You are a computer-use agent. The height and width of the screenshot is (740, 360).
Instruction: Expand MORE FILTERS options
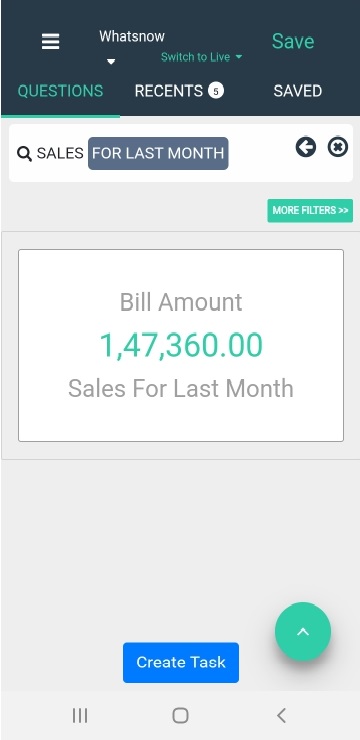pyautogui.click(x=310, y=210)
